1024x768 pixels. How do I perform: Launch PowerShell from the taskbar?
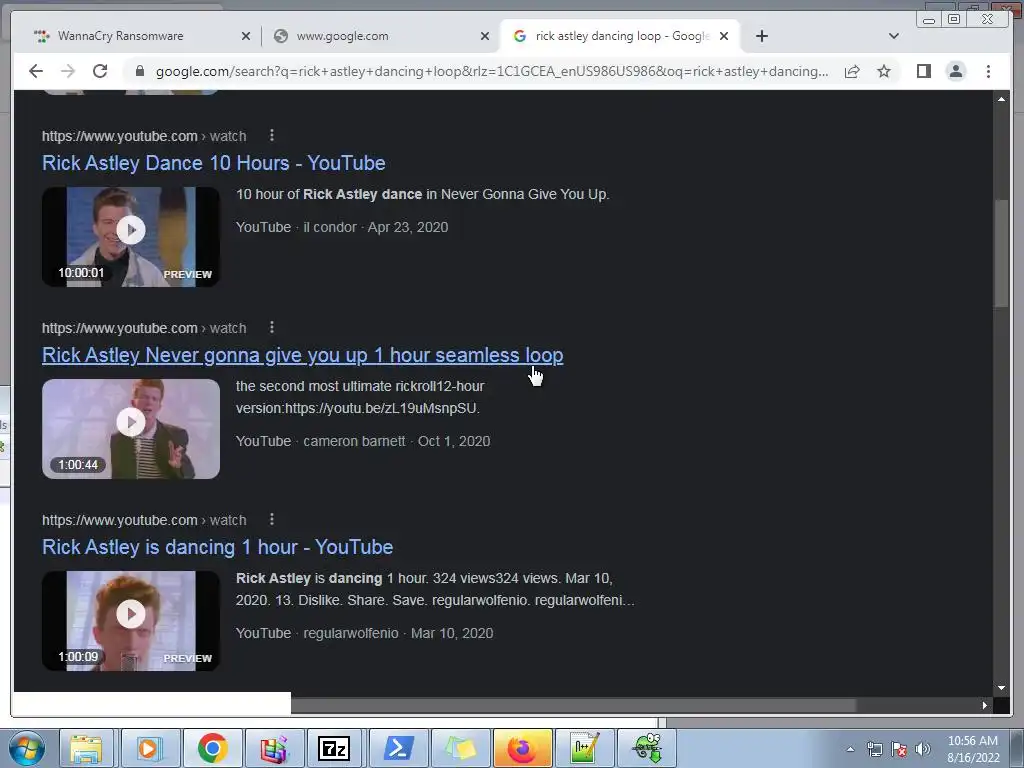point(398,748)
